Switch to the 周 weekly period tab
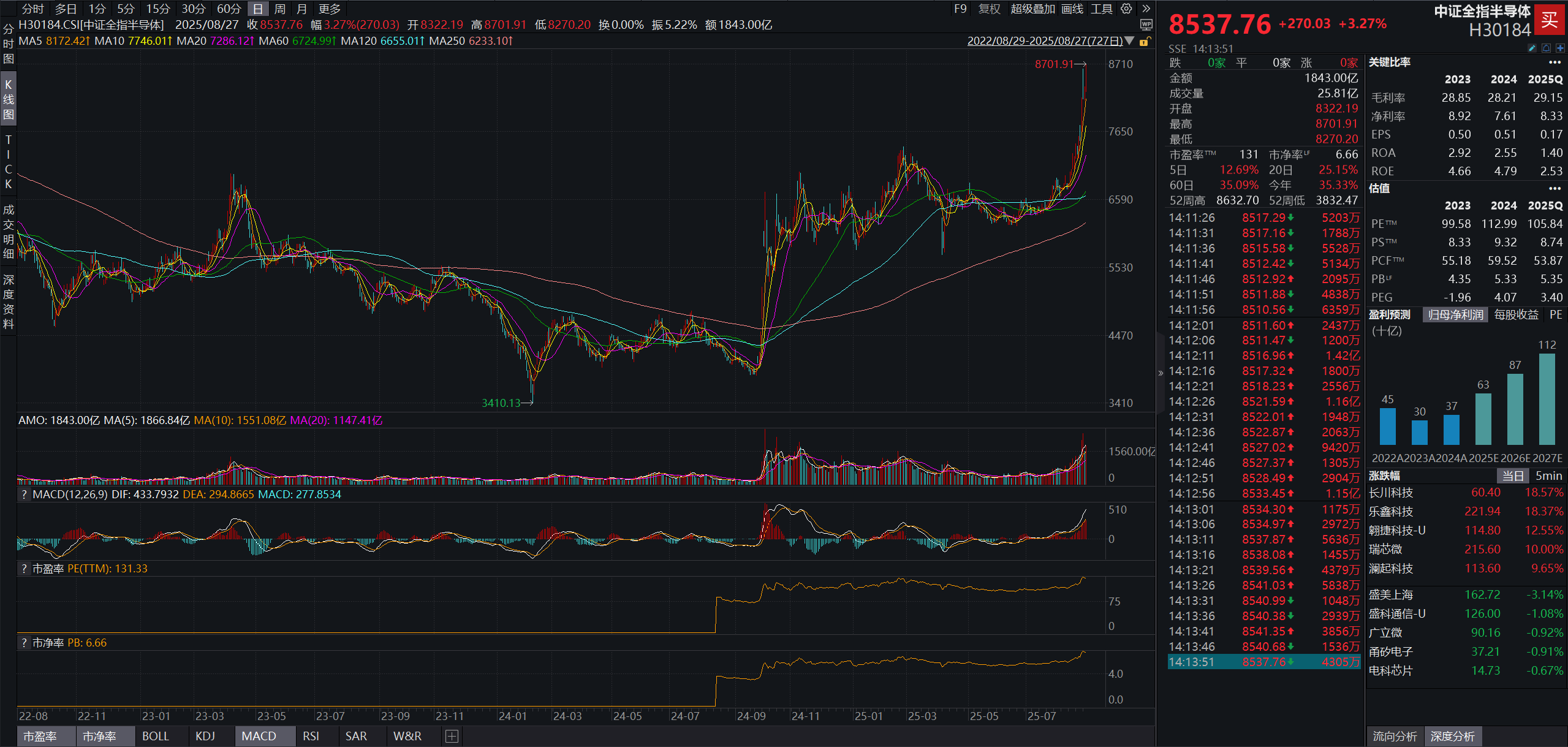 (x=280, y=9)
